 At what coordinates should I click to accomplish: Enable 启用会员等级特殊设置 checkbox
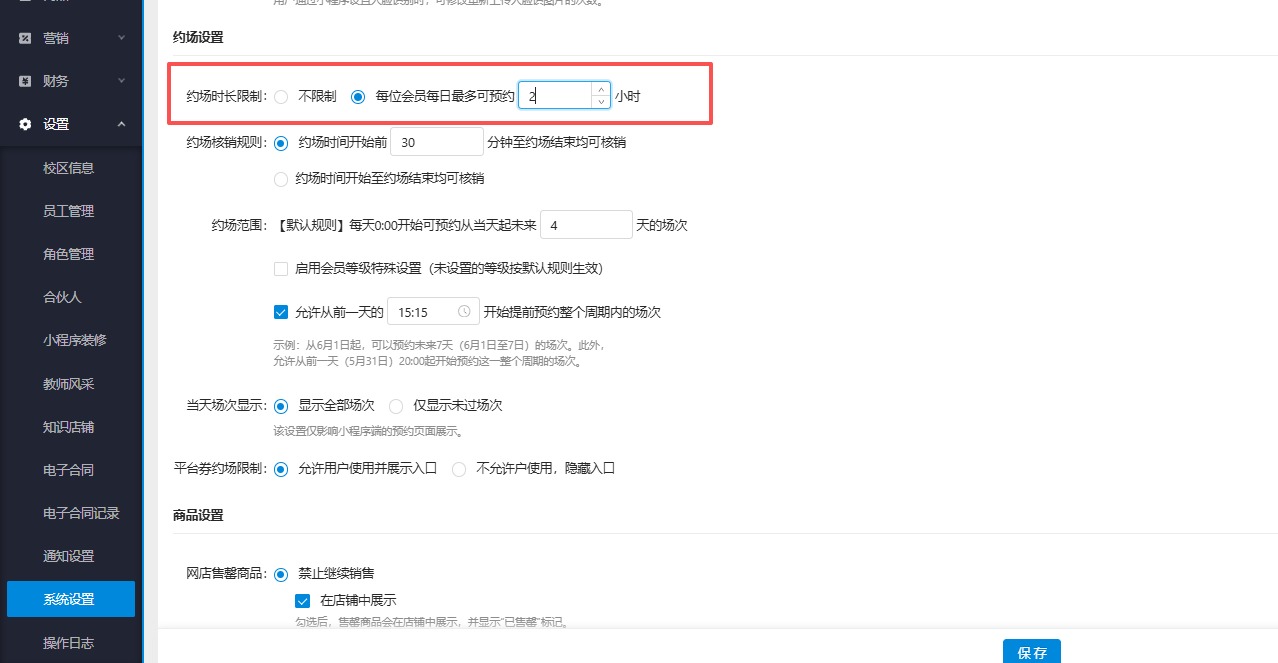(x=281, y=269)
